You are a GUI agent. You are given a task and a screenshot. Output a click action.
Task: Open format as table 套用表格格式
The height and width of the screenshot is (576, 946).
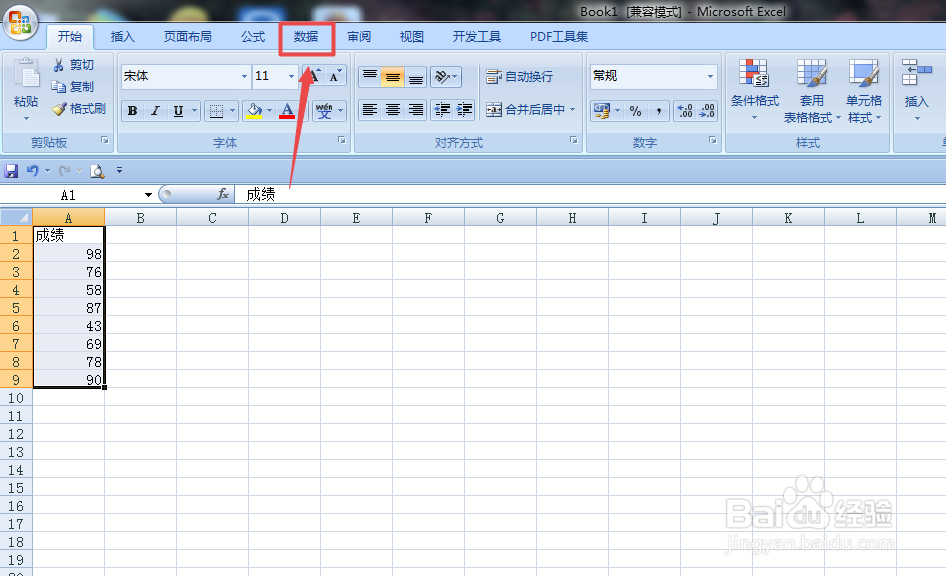(811, 90)
